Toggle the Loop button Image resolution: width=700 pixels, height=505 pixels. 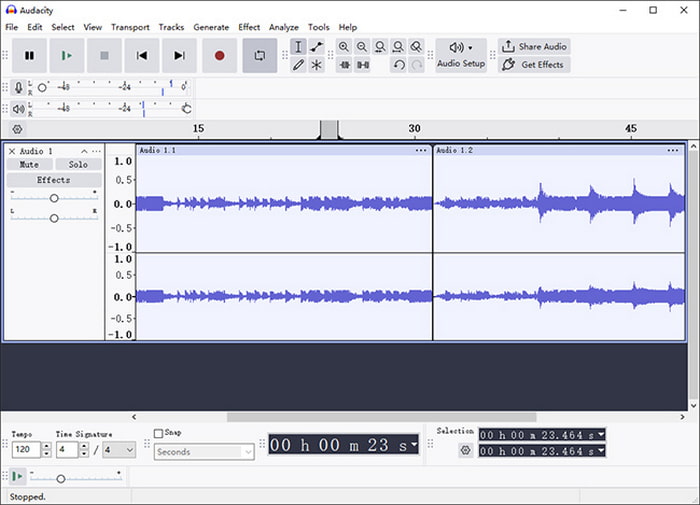pos(259,55)
